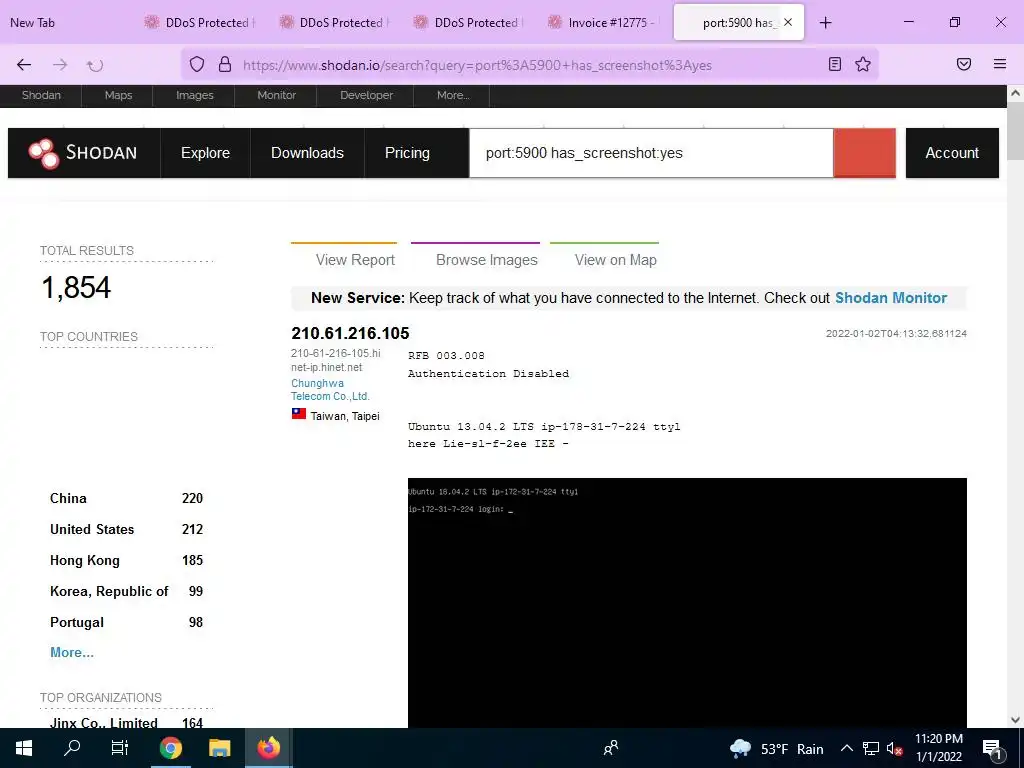Click the network icon in system tray
This screenshot has width=1024, height=768.
click(871, 748)
